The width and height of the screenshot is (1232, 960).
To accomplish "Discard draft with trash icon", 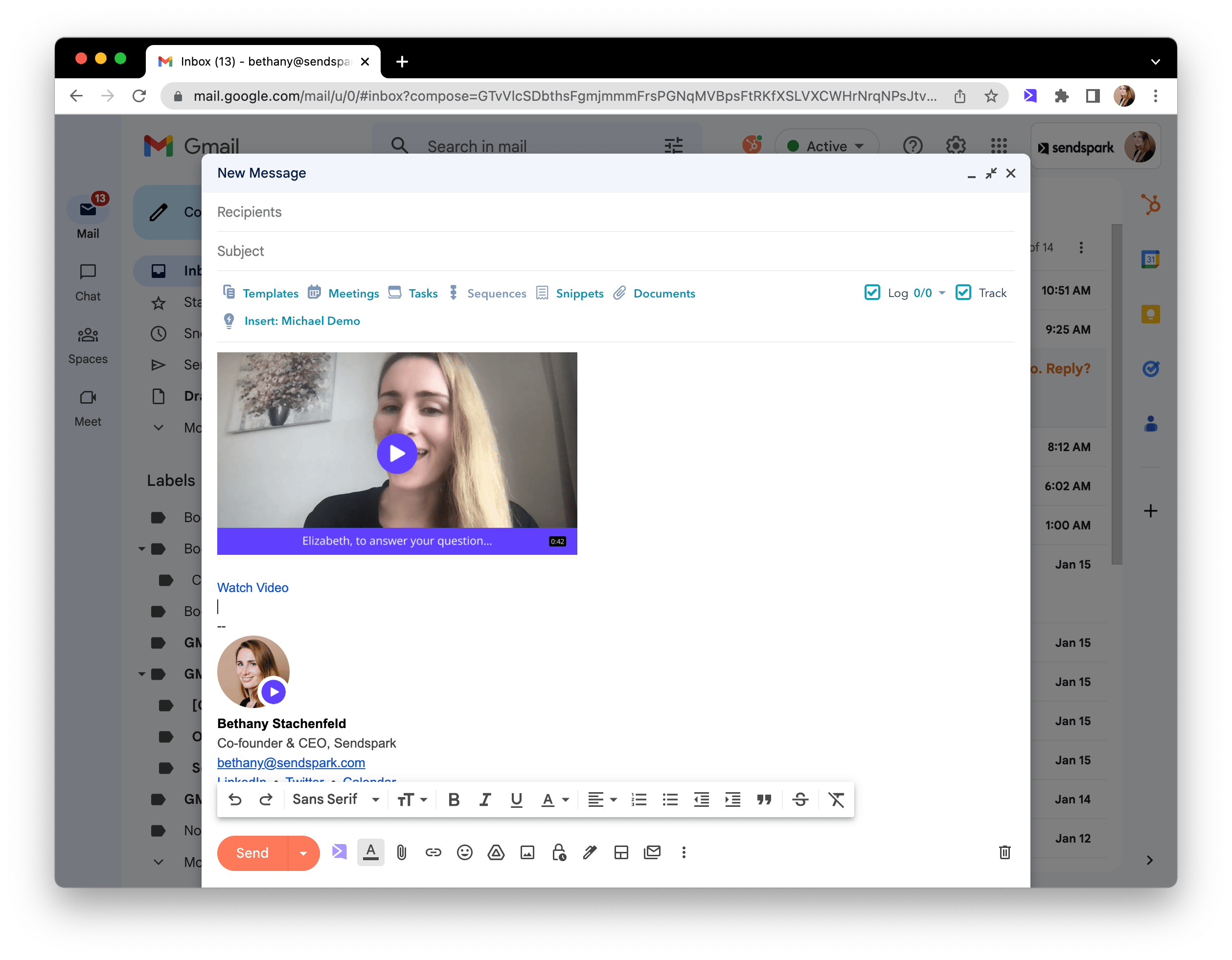I will pyautogui.click(x=1004, y=852).
